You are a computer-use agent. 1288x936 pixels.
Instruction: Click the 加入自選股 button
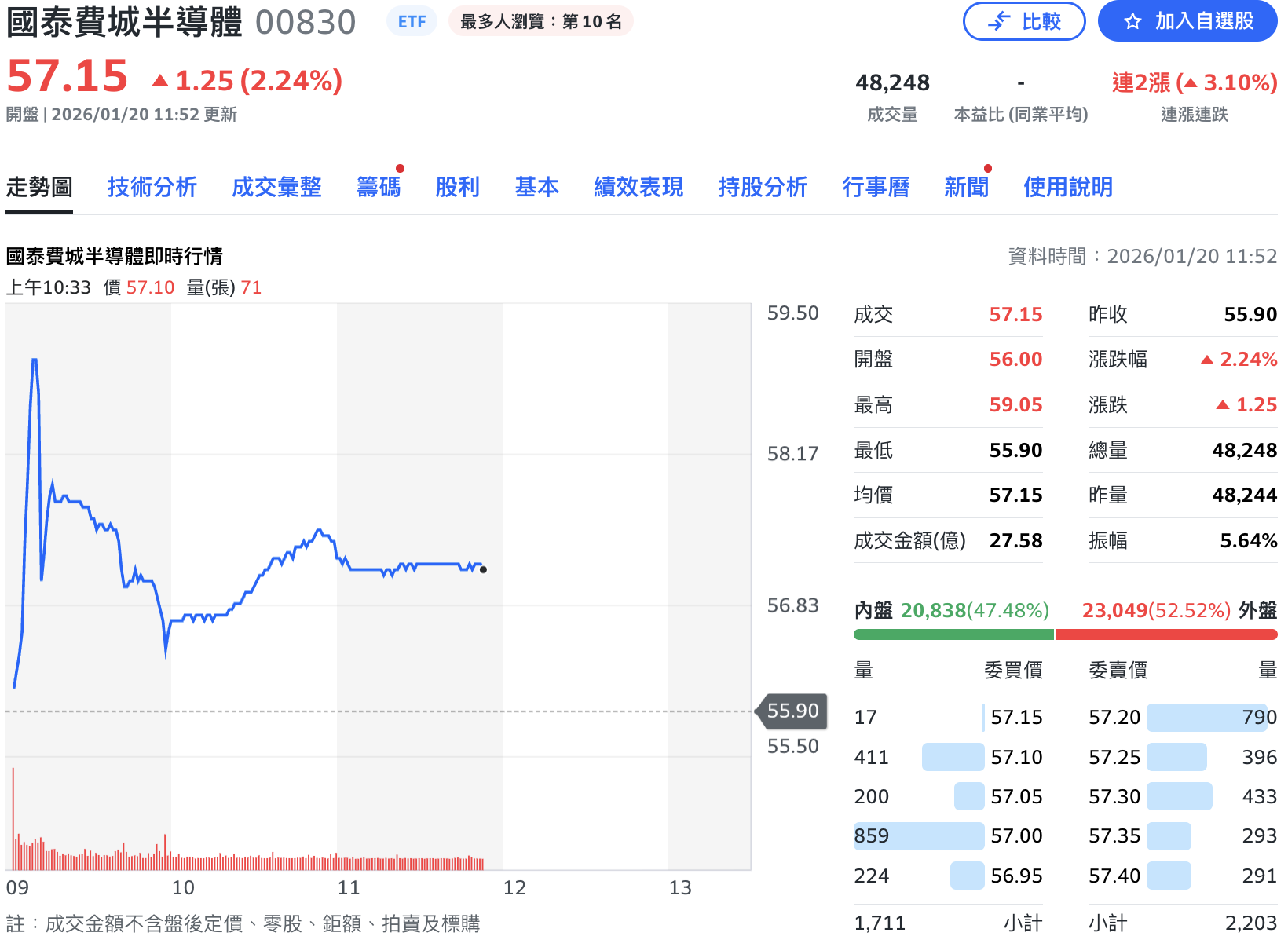pyautogui.click(x=1186, y=21)
